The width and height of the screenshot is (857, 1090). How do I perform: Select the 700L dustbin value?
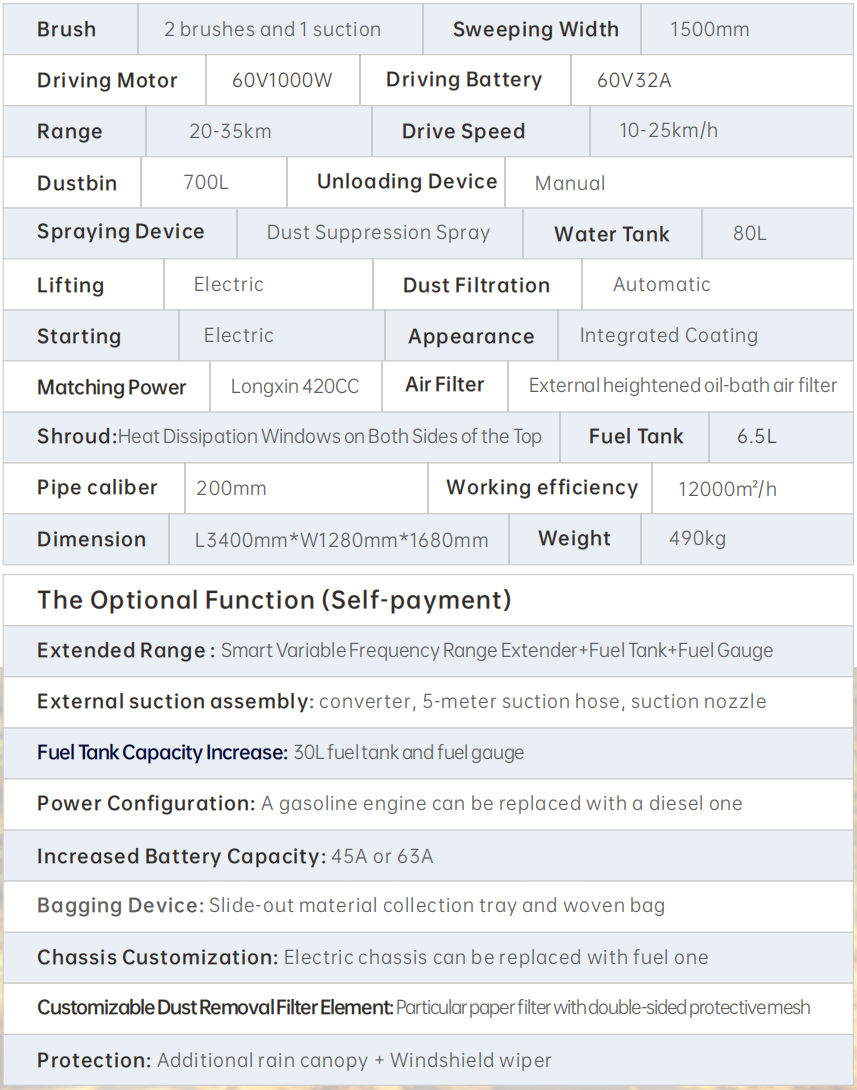(x=206, y=182)
